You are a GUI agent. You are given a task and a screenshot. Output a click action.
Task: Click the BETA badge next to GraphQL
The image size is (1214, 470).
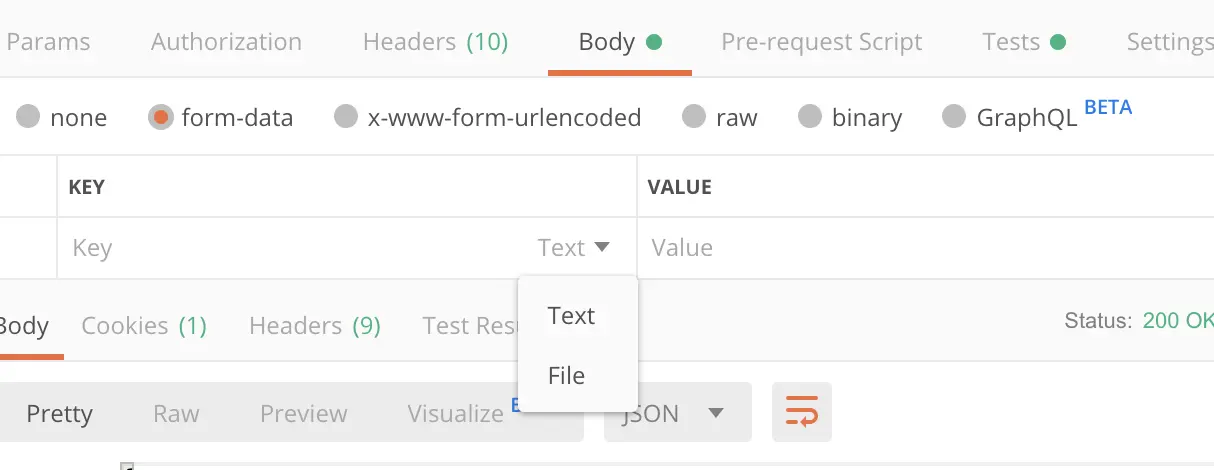[x=1108, y=107]
